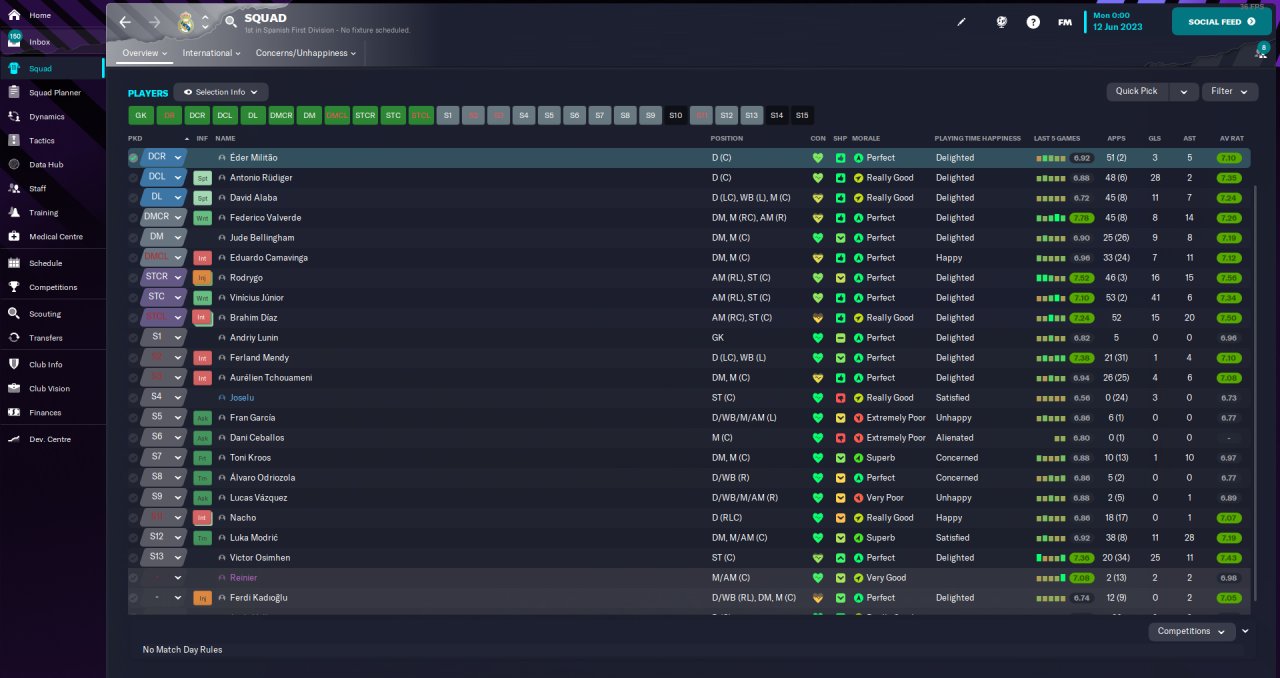Click the Real Madrid club badge
The width and height of the screenshot is (1280, 678).
click(185, 21)
